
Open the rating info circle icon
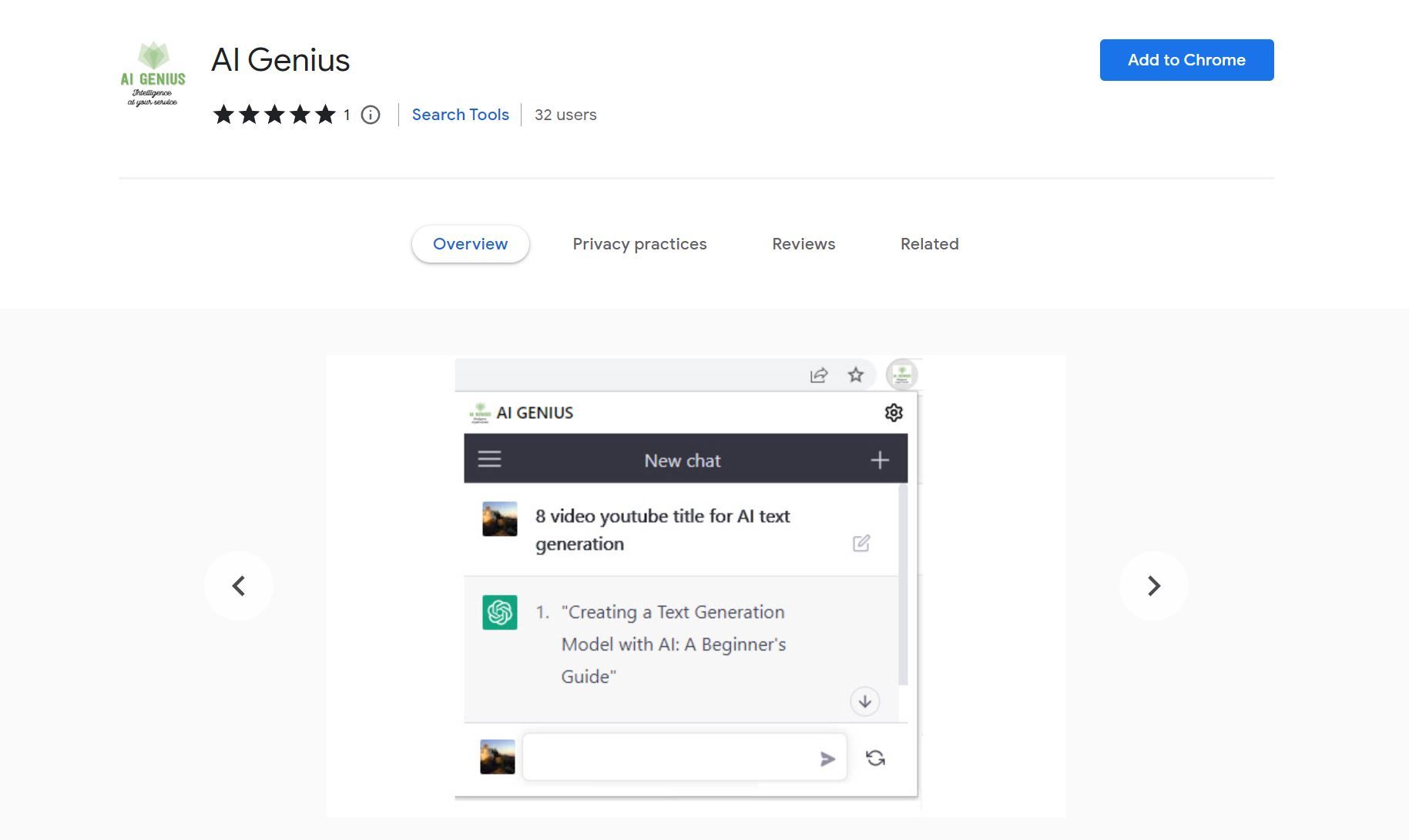tap(371, 115)
